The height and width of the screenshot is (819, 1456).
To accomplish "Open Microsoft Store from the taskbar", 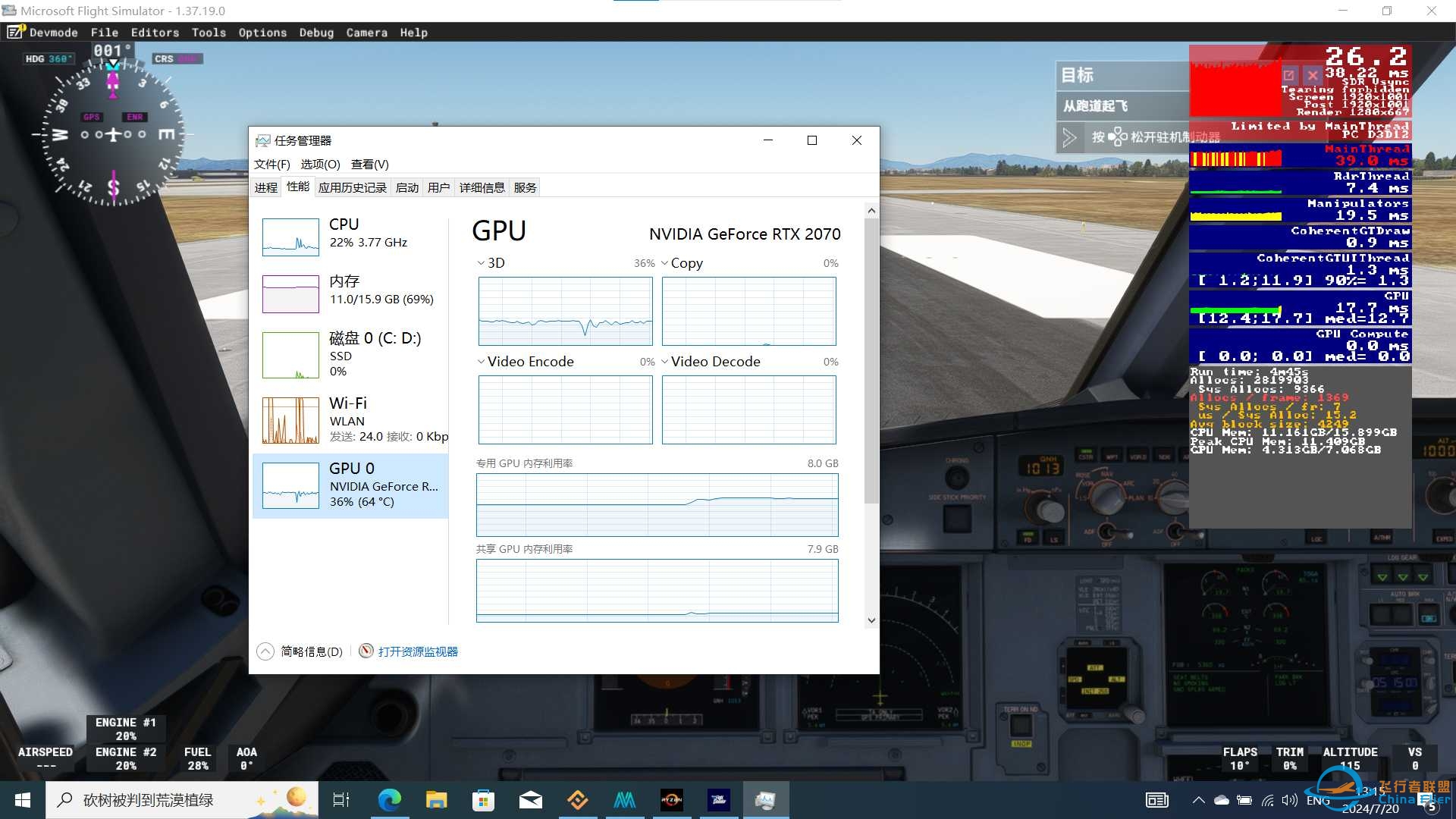I will [x=483, y=800].
